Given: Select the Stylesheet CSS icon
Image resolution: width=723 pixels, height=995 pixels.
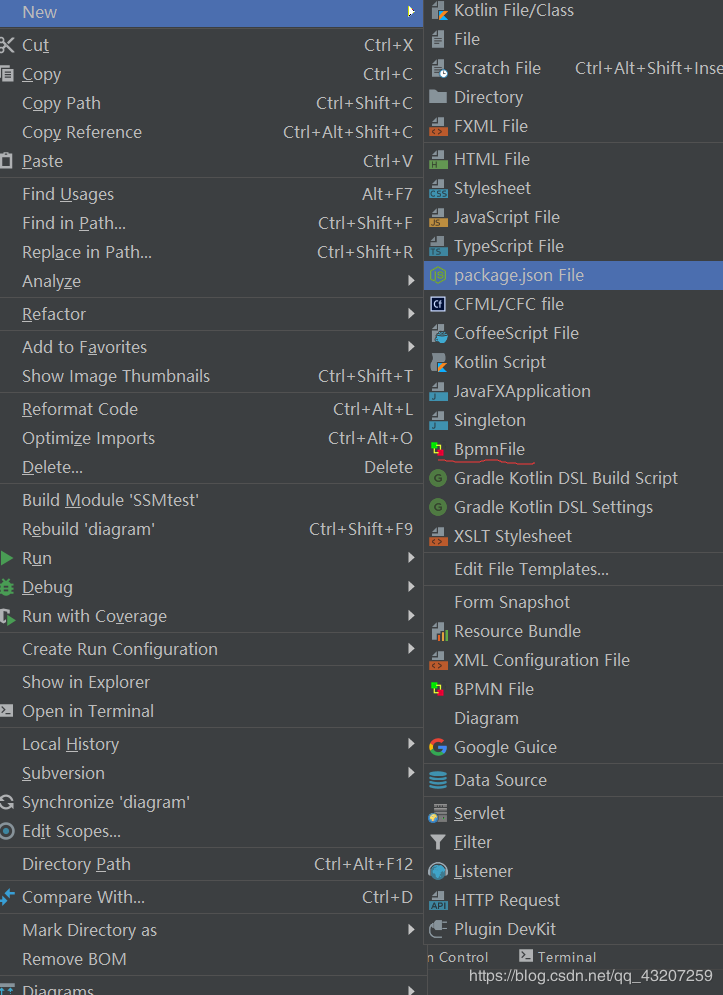Looking at the screenshot, I should (438, 188).
